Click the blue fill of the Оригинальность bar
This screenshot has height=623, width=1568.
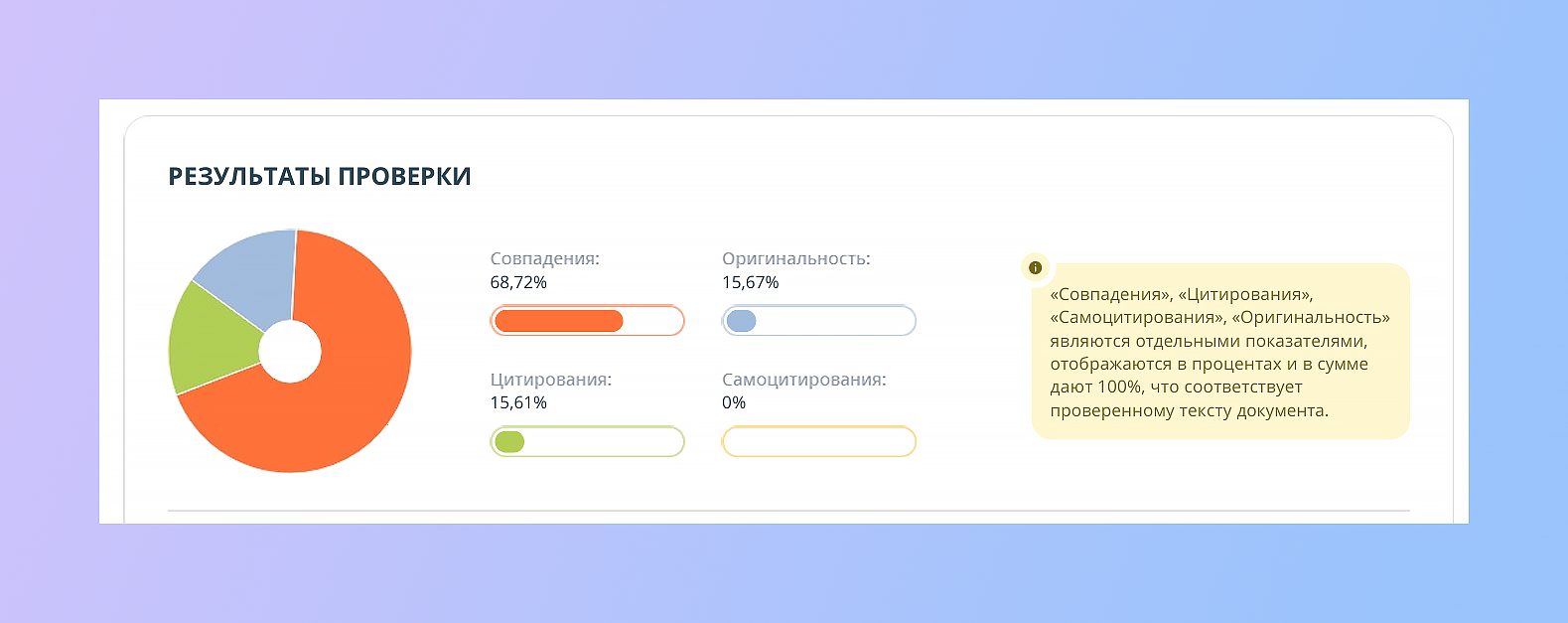(741, 320)
